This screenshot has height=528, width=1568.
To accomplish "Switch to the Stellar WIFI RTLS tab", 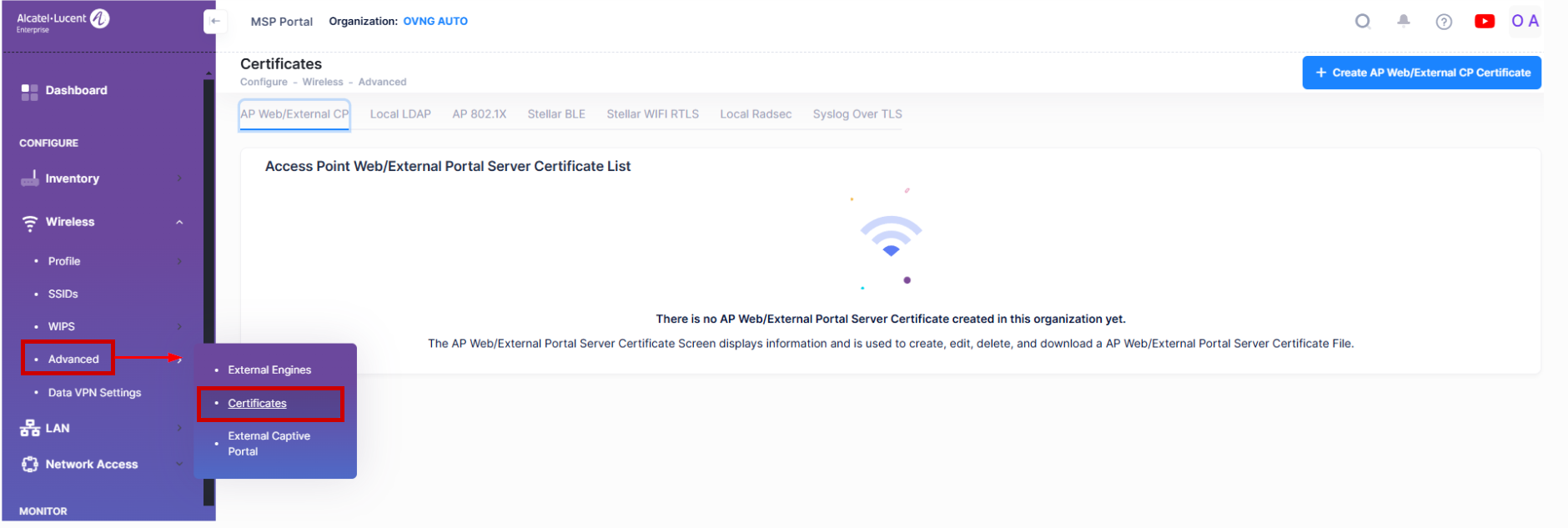I will click(x=652, y=114).
